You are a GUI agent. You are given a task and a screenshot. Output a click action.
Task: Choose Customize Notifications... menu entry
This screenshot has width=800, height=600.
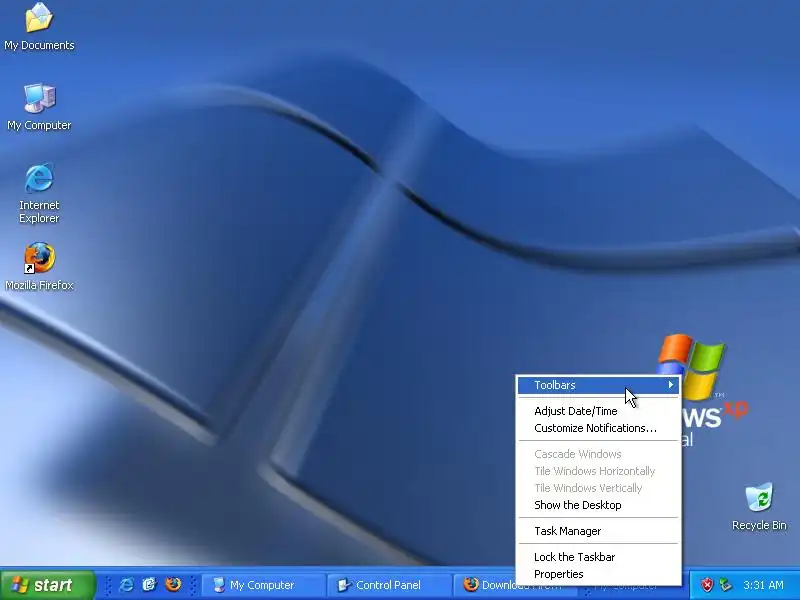click(598, 429)
